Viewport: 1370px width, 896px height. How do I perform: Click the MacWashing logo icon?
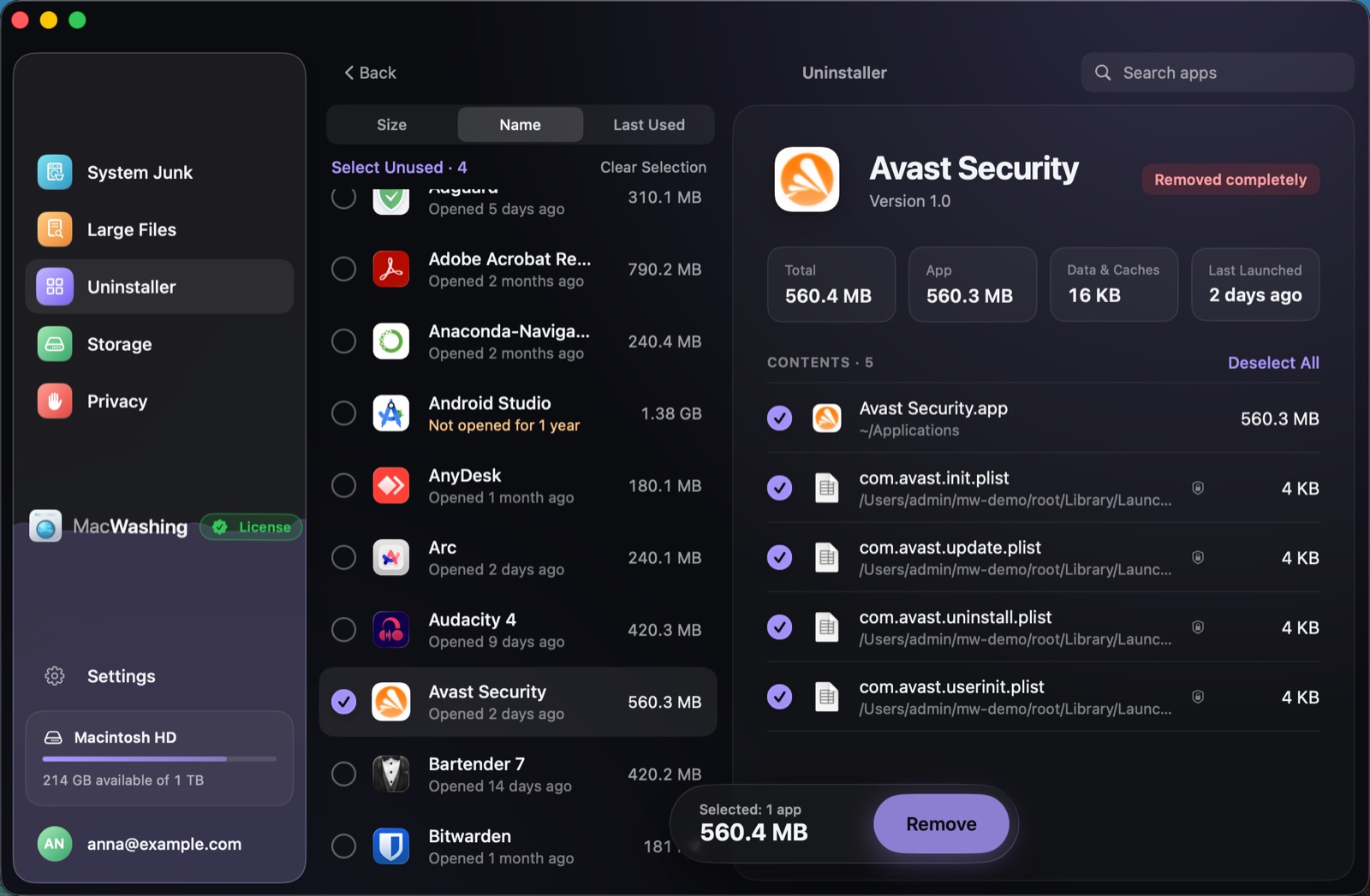tap(46, 526)
